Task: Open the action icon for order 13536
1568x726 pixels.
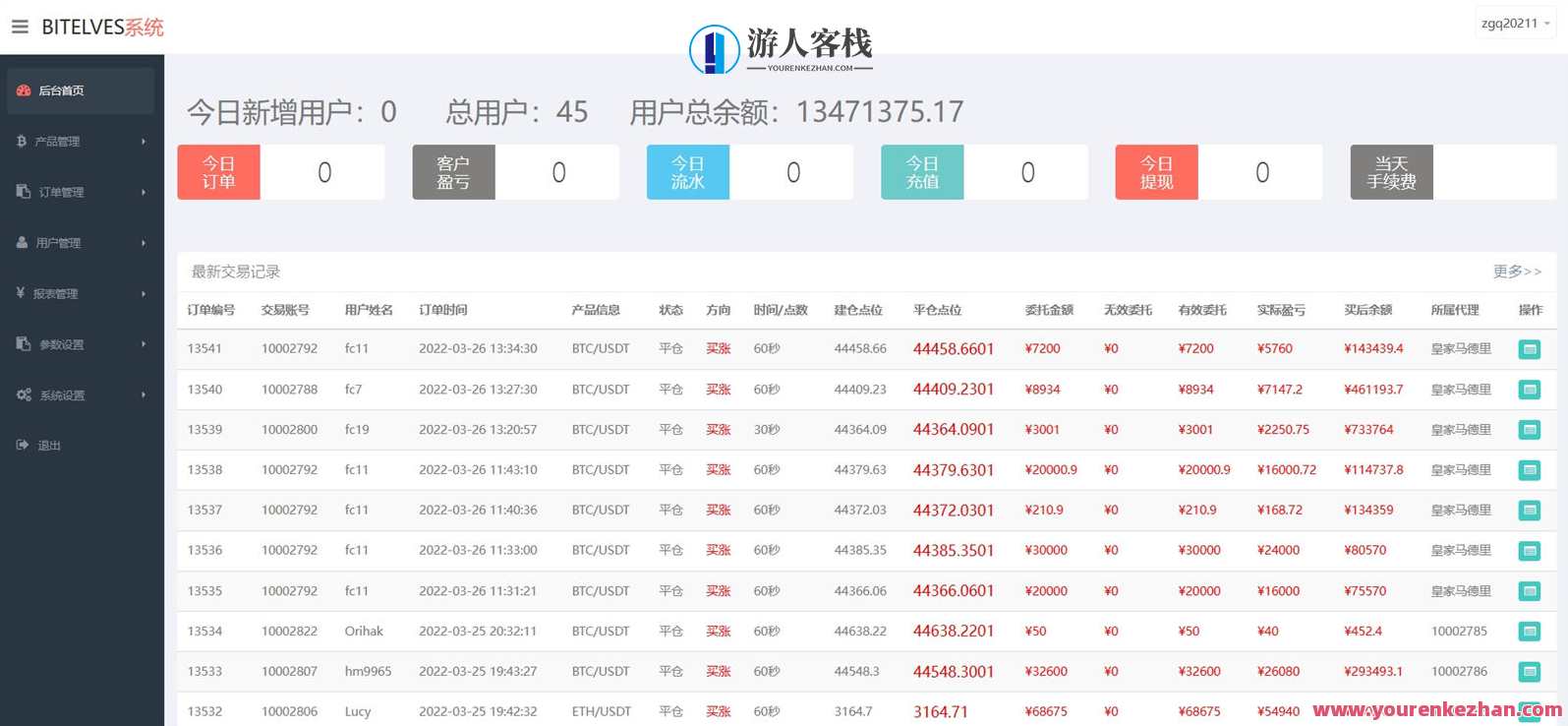Action: coord(1530,551)
